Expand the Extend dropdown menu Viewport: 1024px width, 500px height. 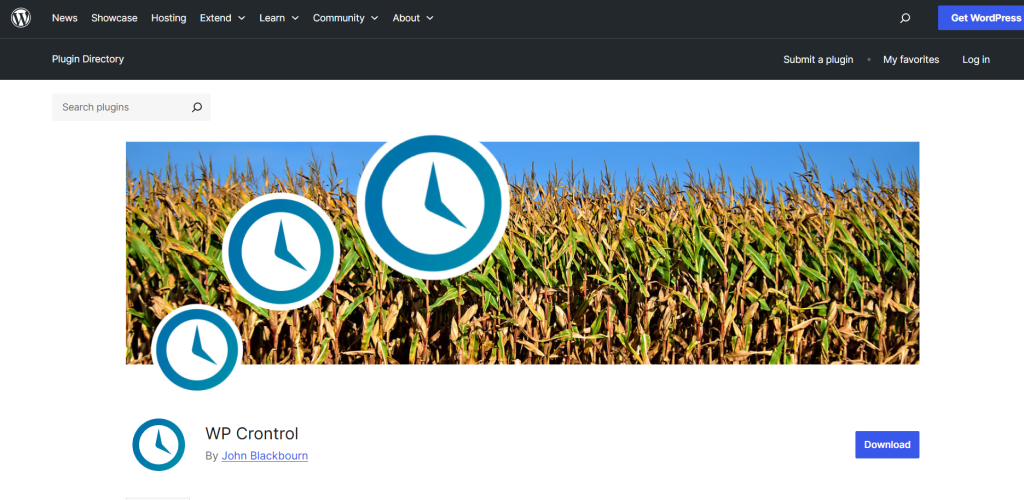pyautogui.click(x=222, y=18)
